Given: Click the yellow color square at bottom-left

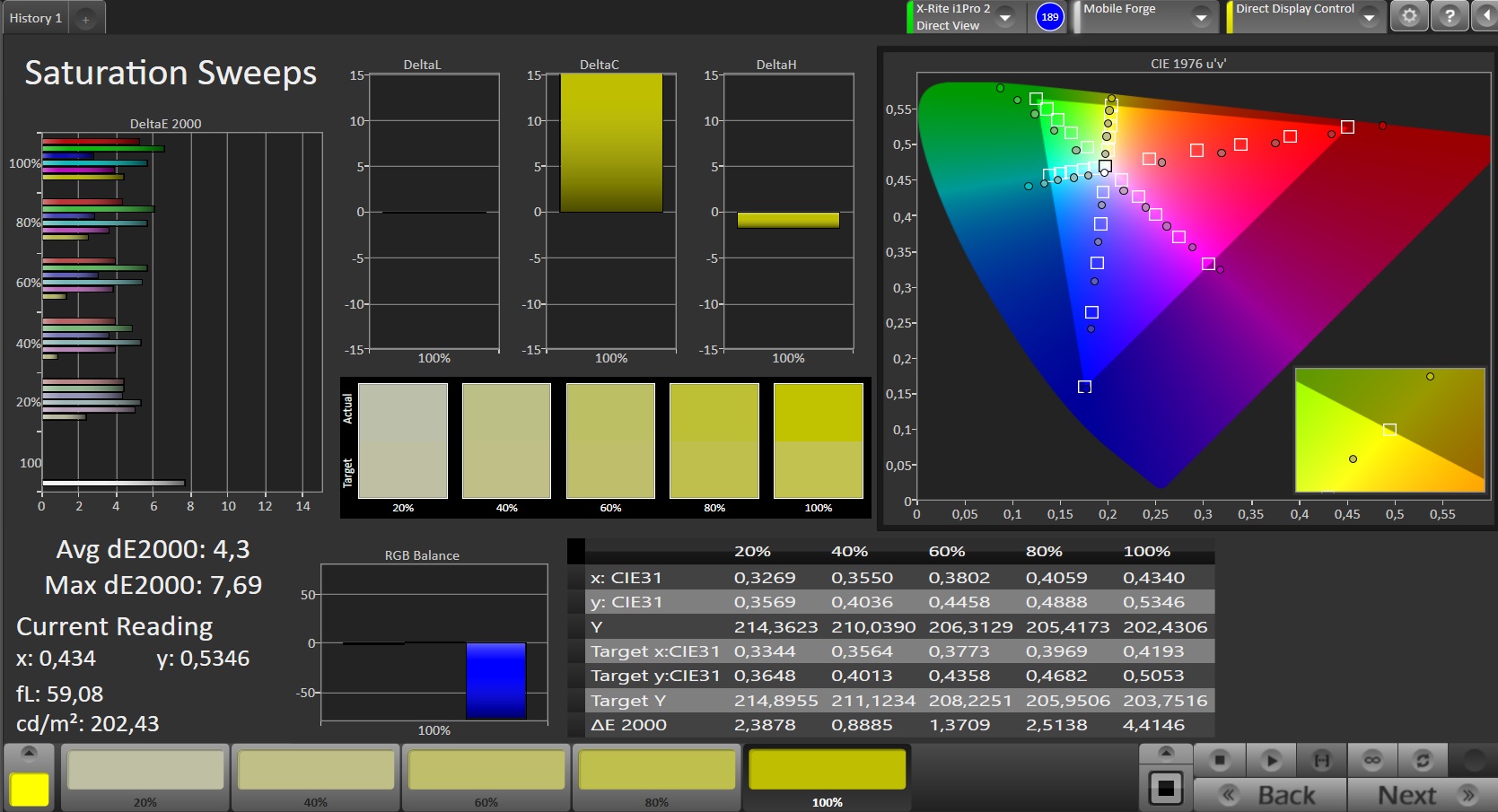Looking at the screenshot, I should 29,790.
